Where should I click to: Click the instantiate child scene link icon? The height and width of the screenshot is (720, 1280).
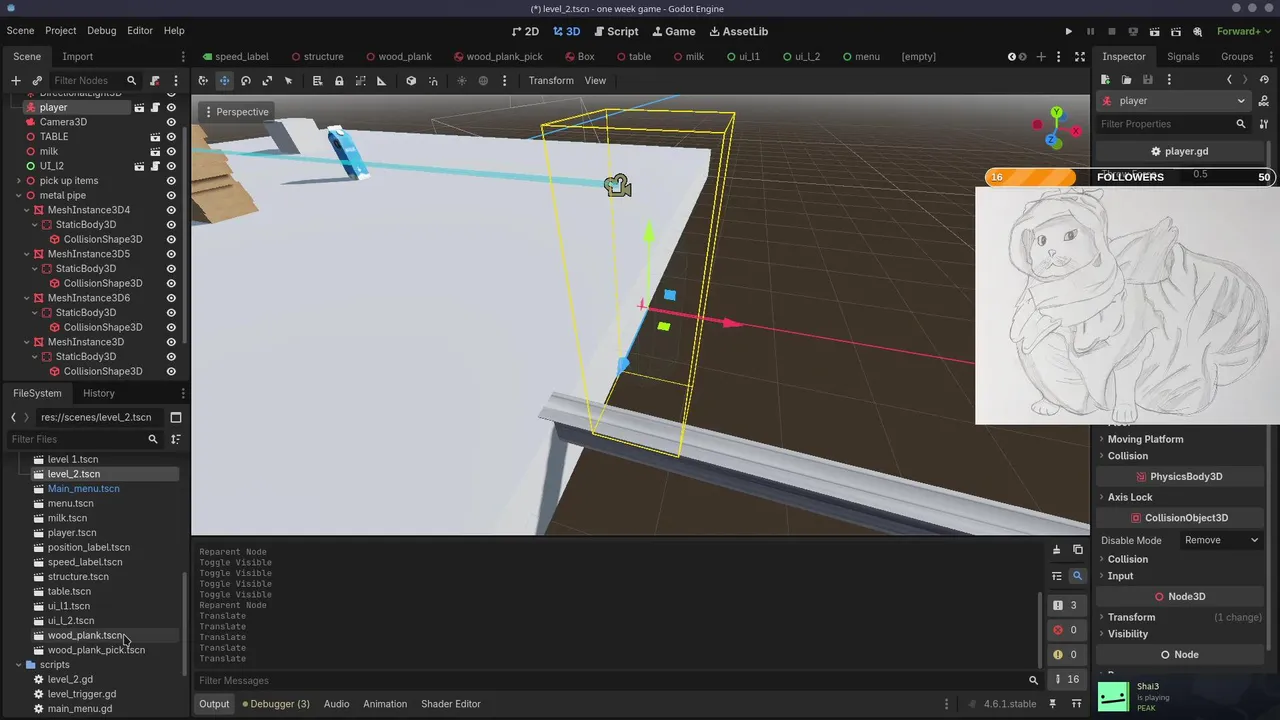(37, 80)
